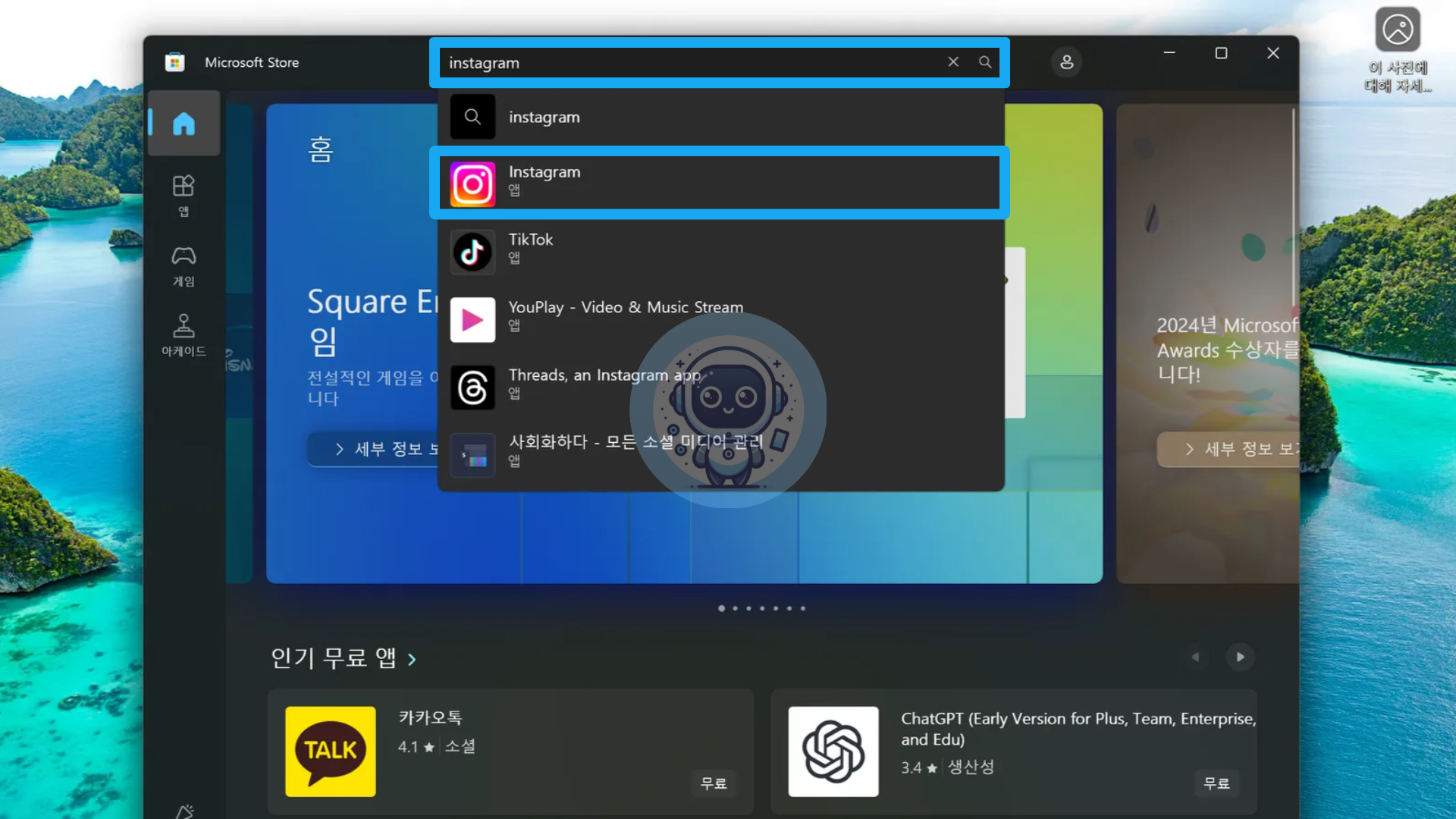Open the ChatGPT app thumbnail
1456x819 pixels.
pyautogui.click(x=833, y=751)
